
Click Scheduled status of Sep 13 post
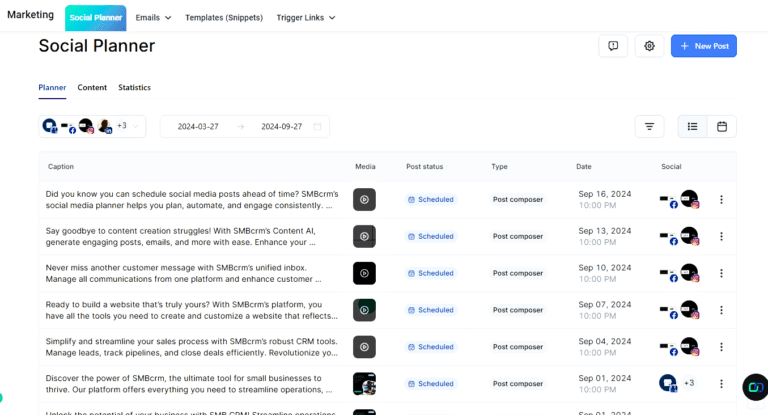[431, 236]
